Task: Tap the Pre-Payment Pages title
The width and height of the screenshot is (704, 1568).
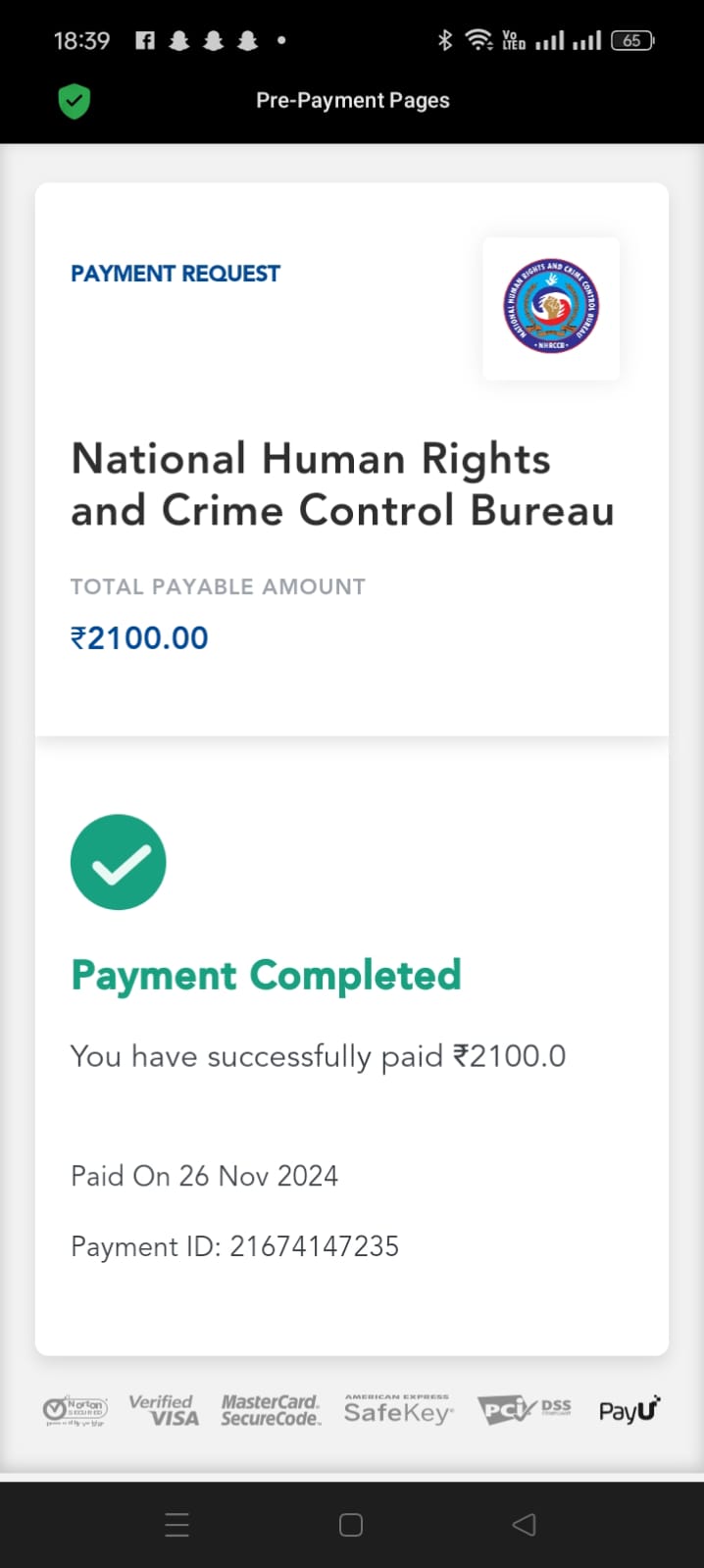Action: pos(353,100)
